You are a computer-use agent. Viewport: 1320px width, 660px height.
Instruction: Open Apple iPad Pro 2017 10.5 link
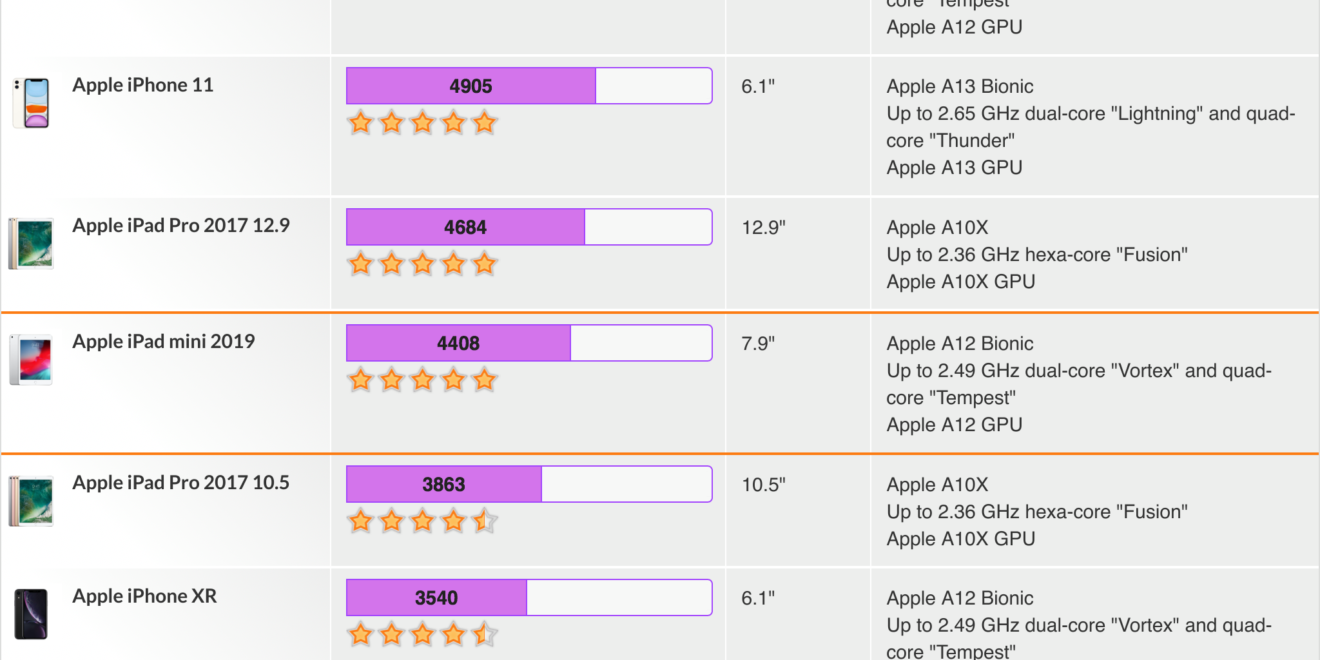tap(181, 483)
